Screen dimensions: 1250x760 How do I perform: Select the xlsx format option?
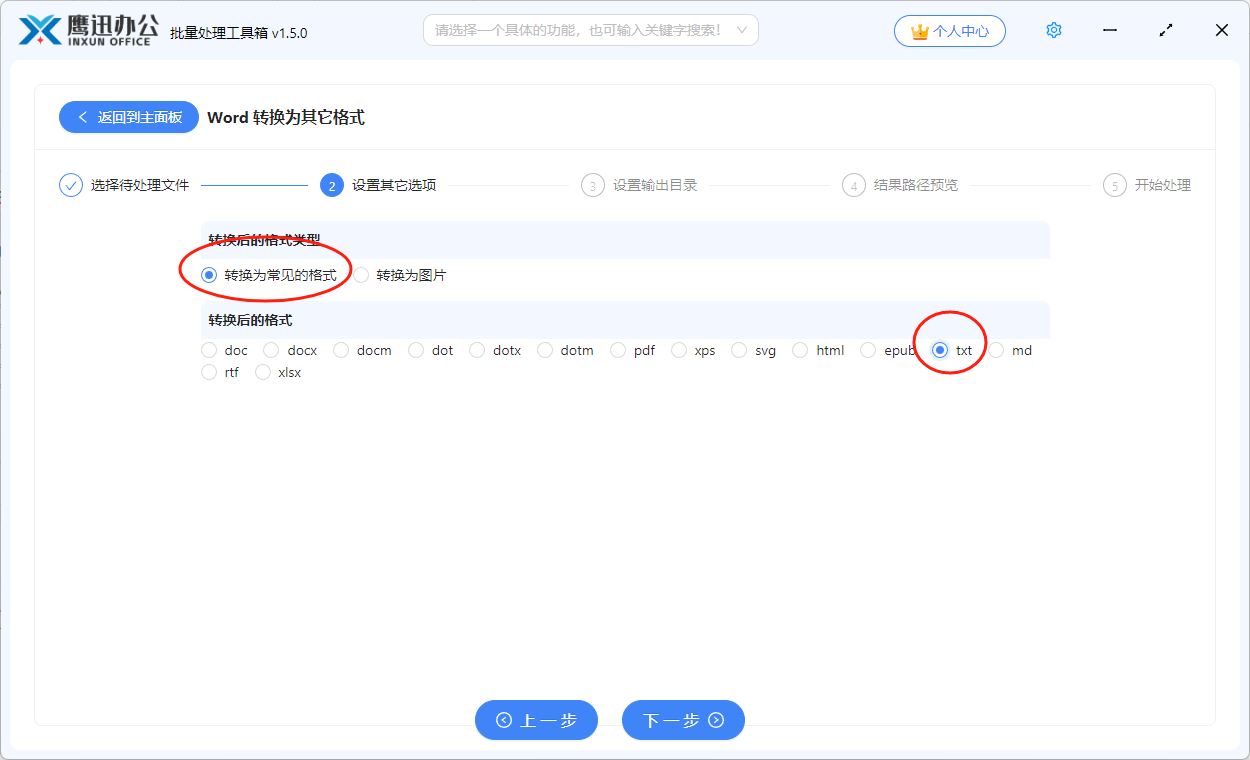(x=263, y=372)
